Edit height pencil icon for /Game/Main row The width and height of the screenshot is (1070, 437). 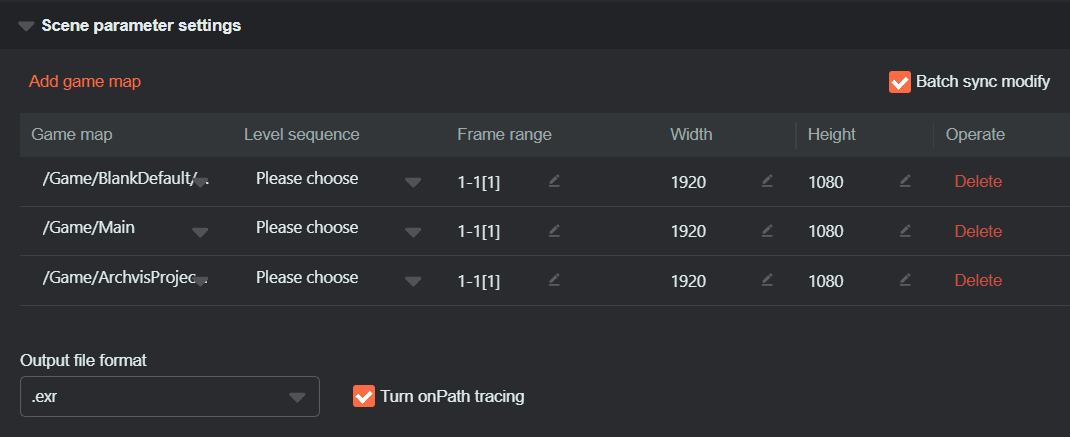[x=905, y=230]
